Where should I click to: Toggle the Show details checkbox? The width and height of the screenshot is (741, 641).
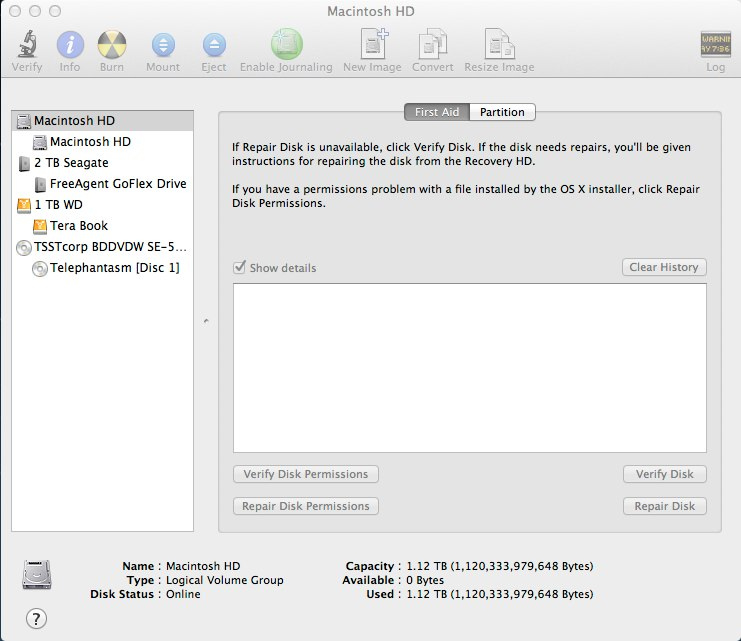pos(240,267)
